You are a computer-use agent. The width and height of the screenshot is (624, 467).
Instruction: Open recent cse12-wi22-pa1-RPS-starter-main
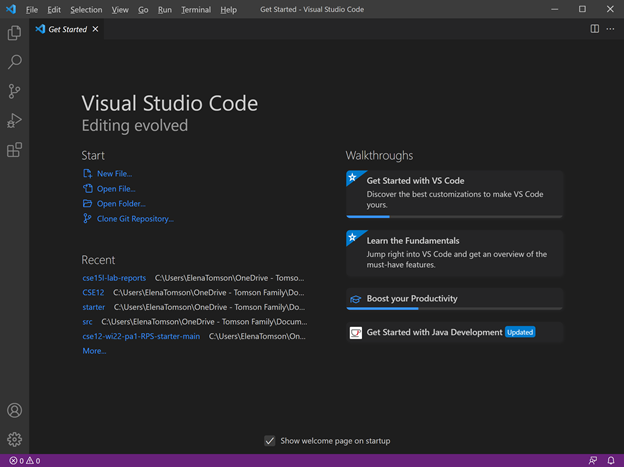pos(141,336)
